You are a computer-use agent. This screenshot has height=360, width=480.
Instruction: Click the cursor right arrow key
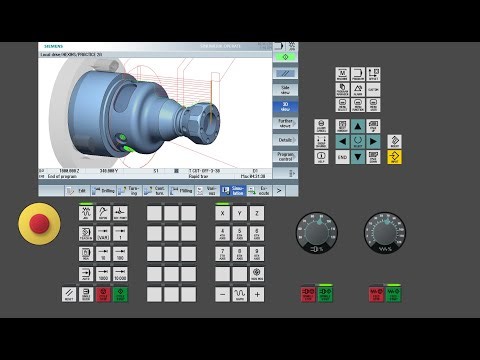point(373,142)
